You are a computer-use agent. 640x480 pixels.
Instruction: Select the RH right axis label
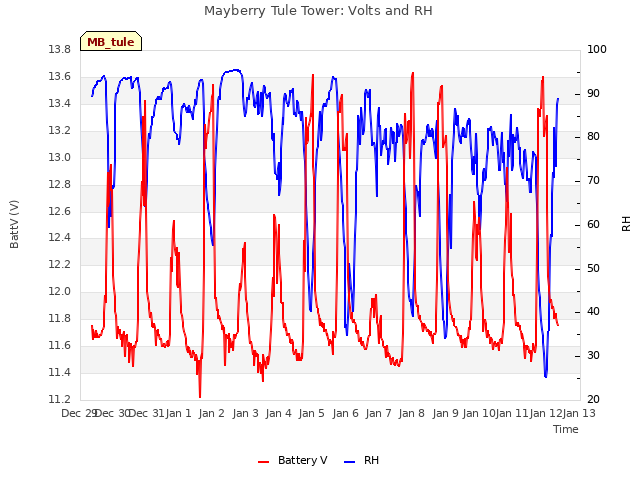[626, 224]
